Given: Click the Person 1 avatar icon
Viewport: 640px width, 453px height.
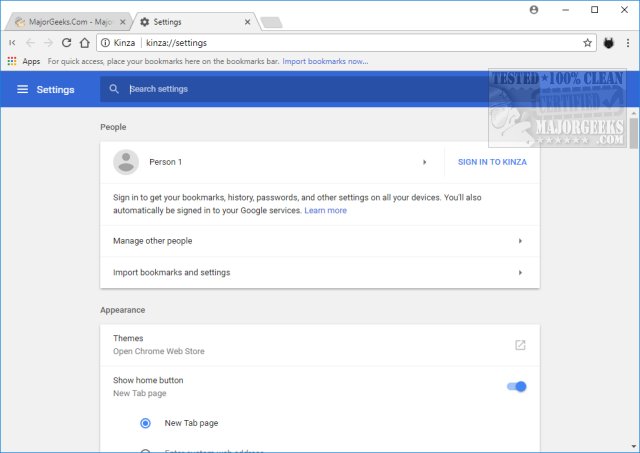Looking at the screenshot, I should 126,162.
